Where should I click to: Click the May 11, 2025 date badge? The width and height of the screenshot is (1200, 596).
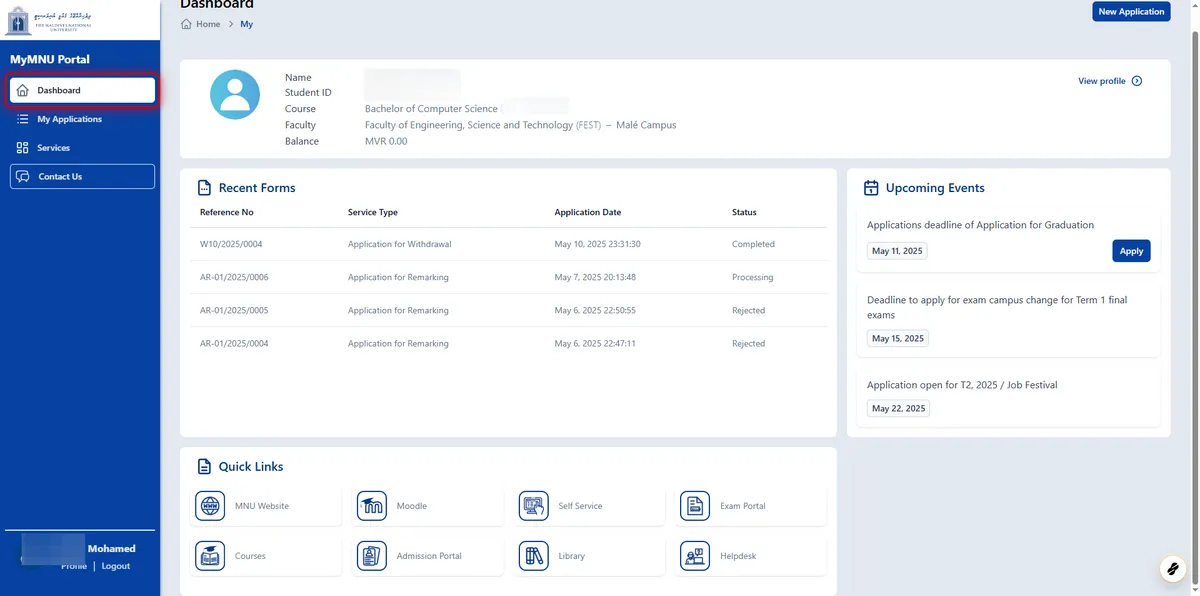(x=897, y=251)
